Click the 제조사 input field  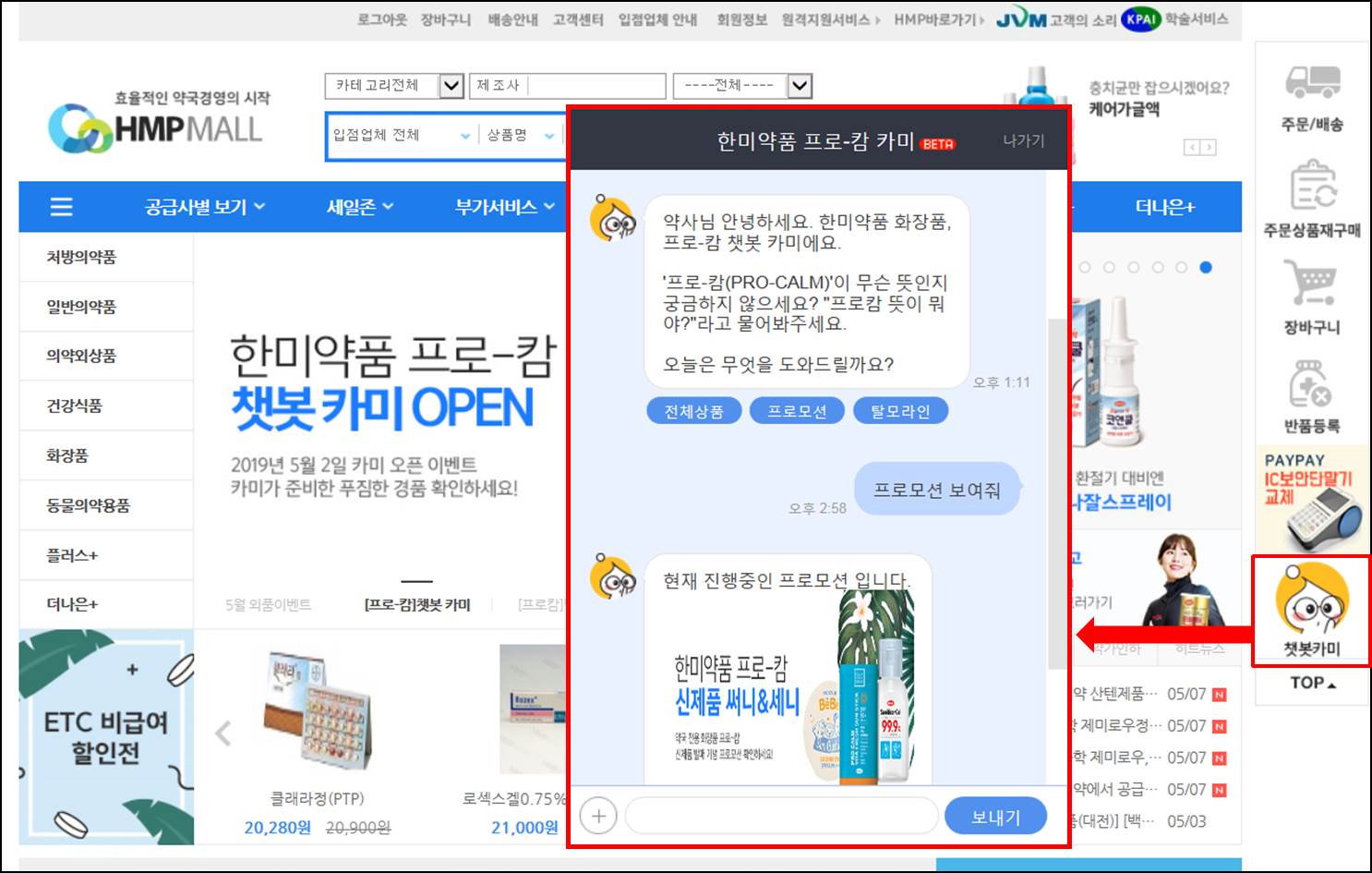[568, 86]
